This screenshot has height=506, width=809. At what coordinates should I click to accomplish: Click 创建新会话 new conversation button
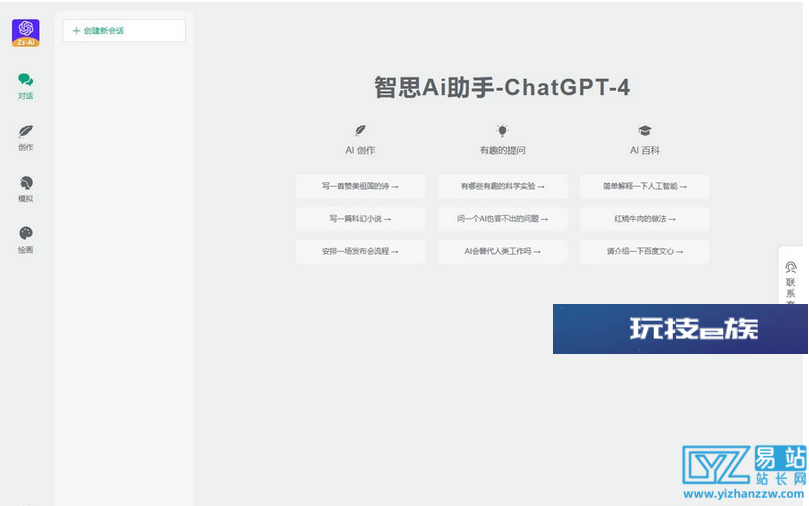coord(124,31)
